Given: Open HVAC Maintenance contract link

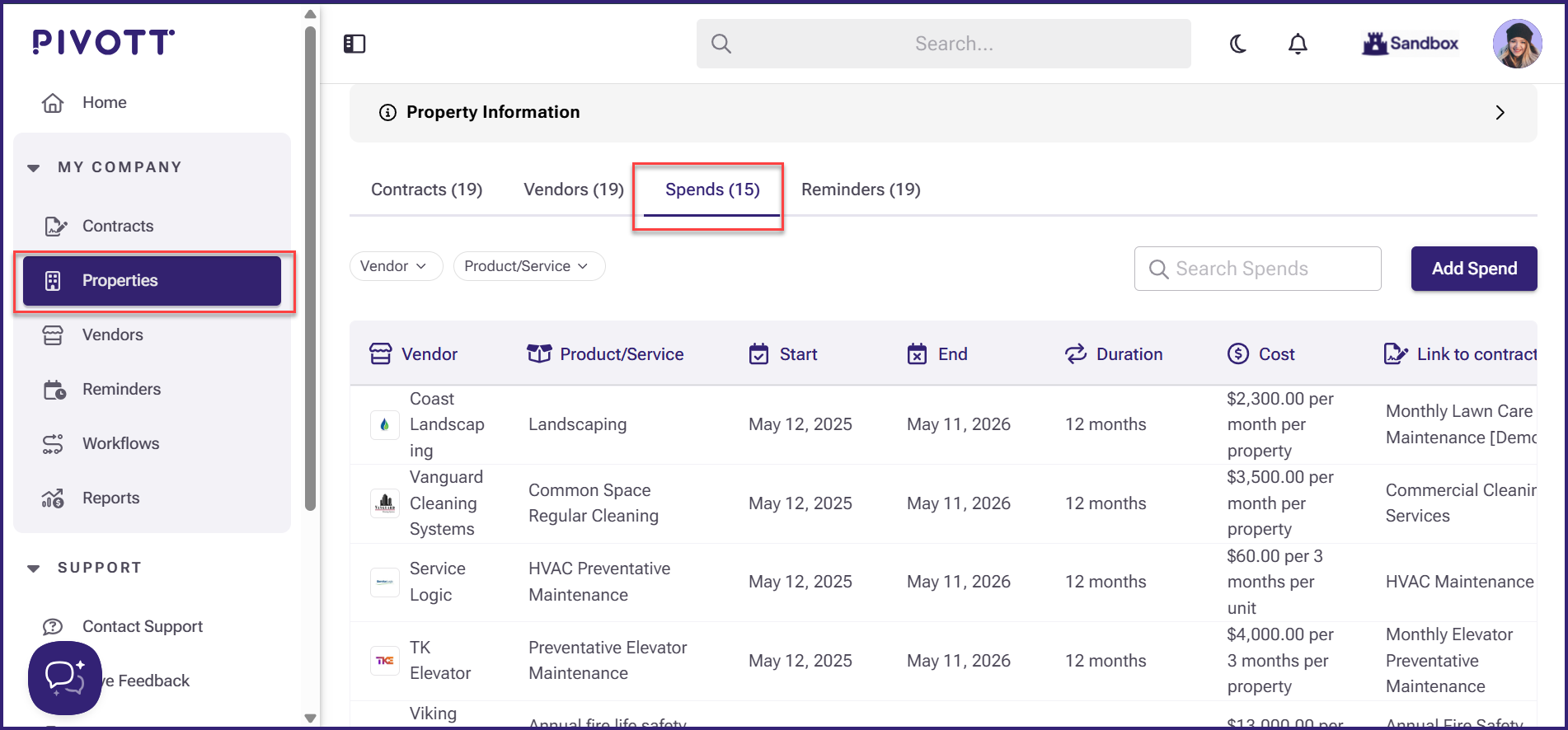Looking at the screenshot, I should point(1459,583).
